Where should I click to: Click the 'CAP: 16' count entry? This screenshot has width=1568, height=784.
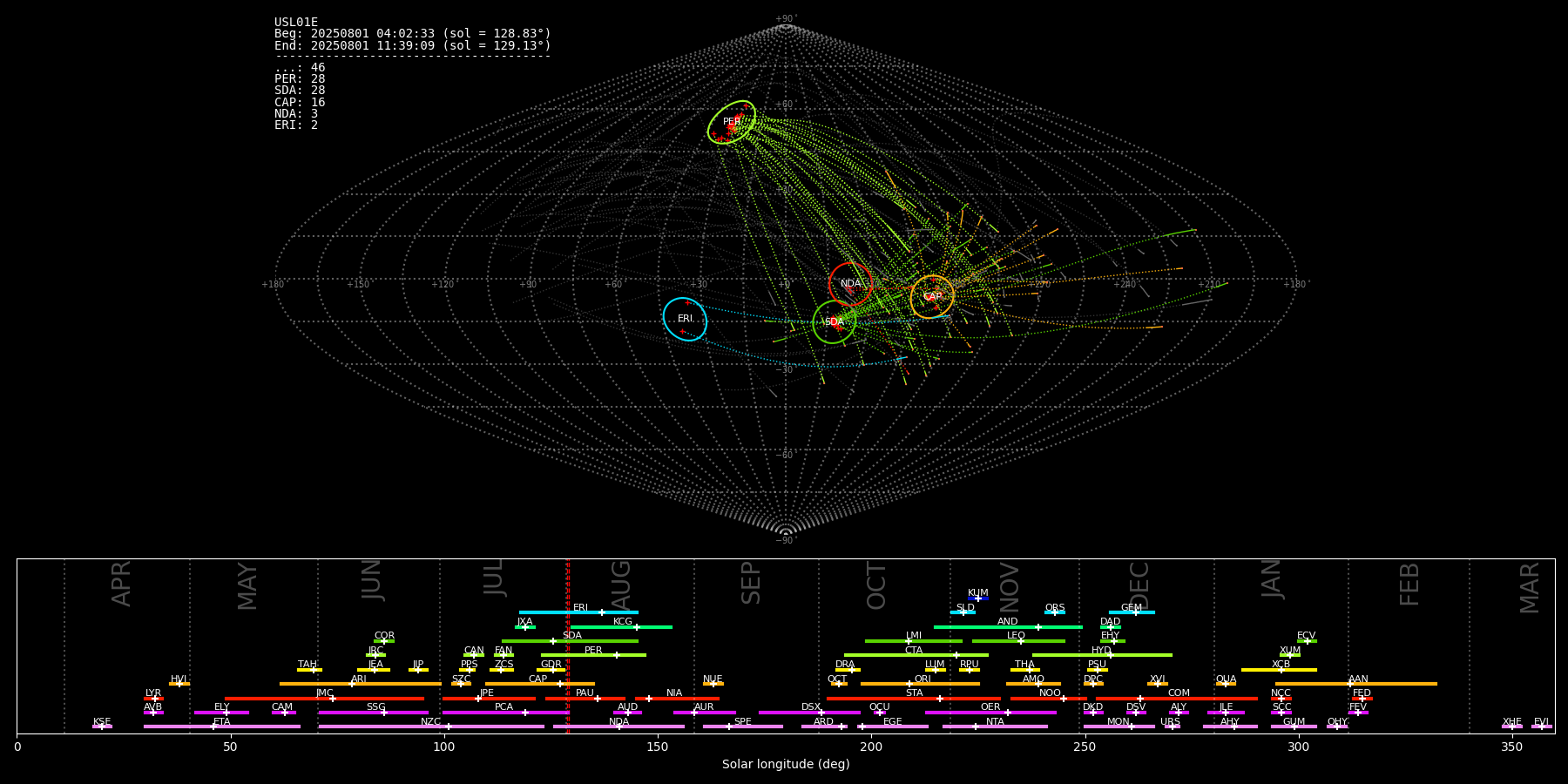(x=300, y=102)
